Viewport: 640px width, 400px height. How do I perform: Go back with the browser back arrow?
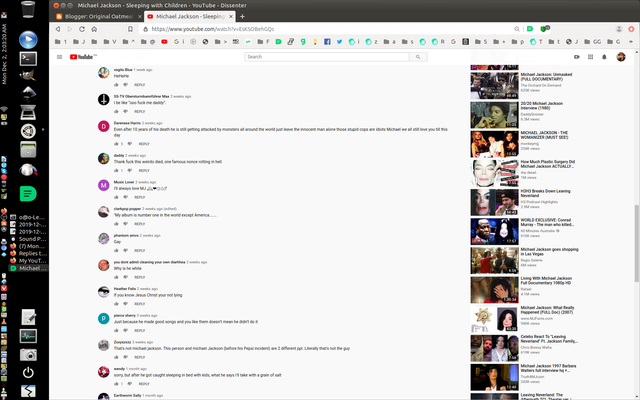[58, 29]
